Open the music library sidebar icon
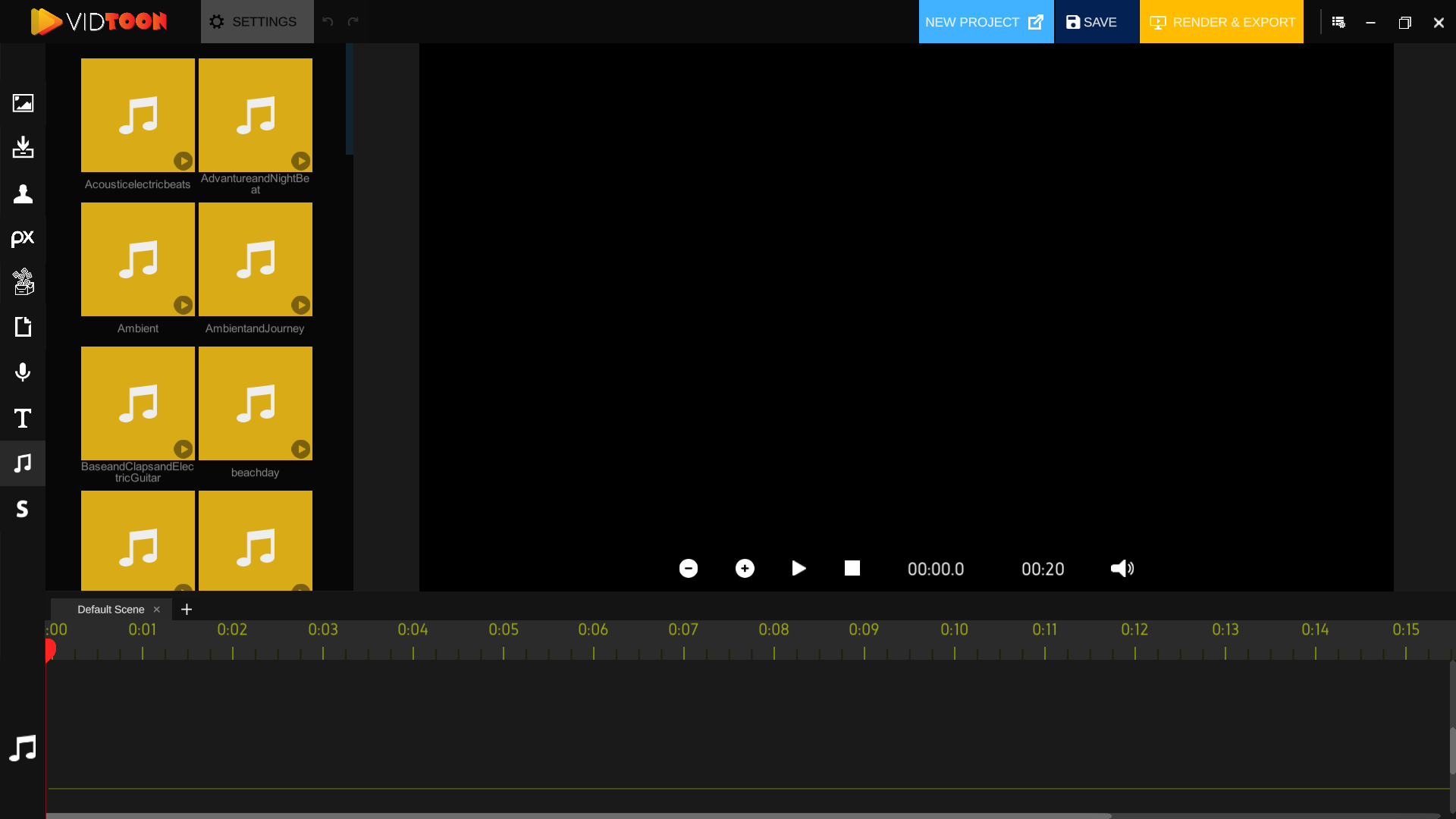This screenshot has width=1456, height=819. point(23,463)
